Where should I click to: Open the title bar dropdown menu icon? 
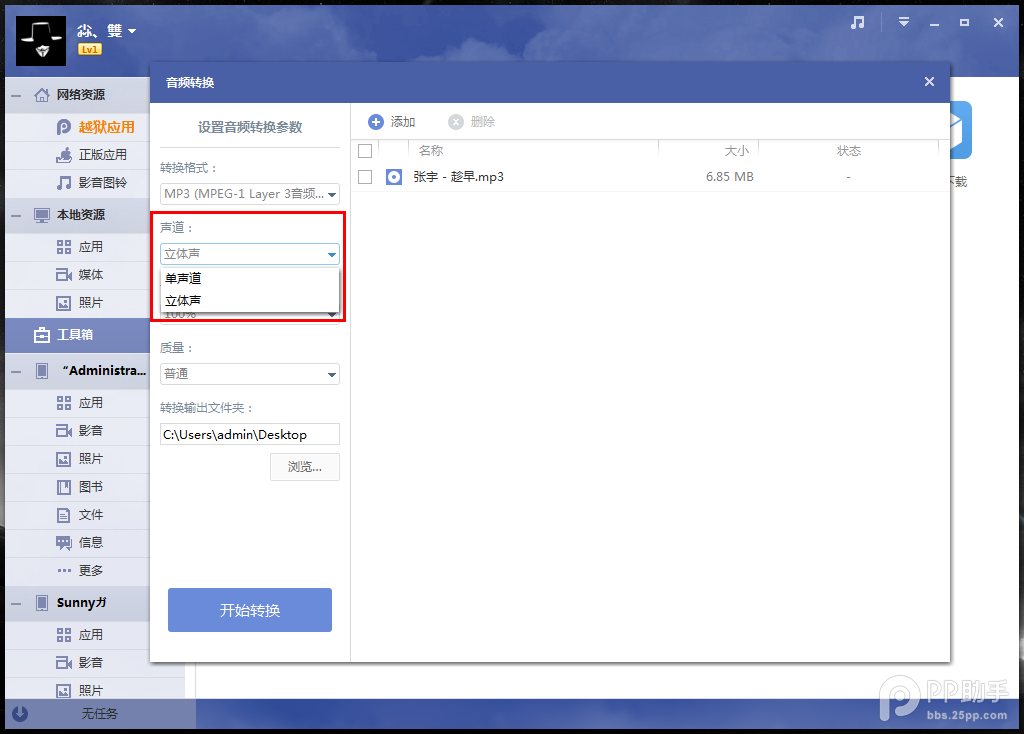click(904, 22)
